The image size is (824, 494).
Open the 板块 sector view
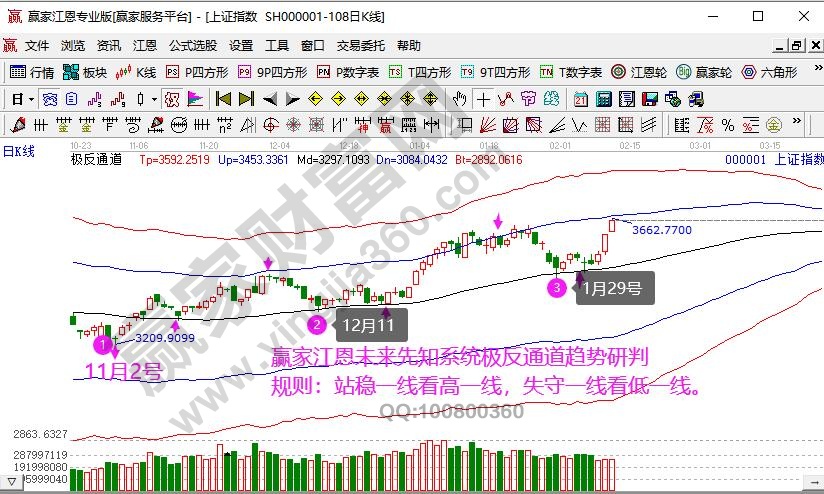coord(84,72)
